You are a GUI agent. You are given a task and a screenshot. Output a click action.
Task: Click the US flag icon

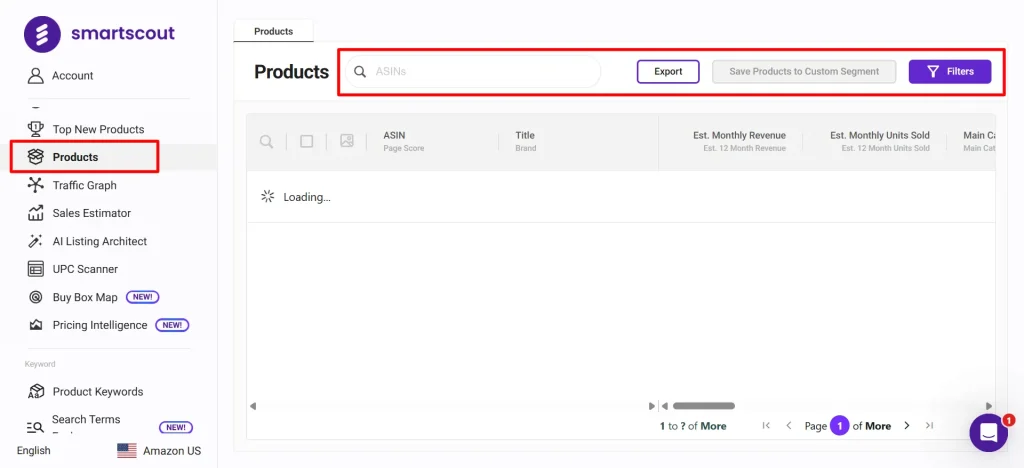pos(127,450)
